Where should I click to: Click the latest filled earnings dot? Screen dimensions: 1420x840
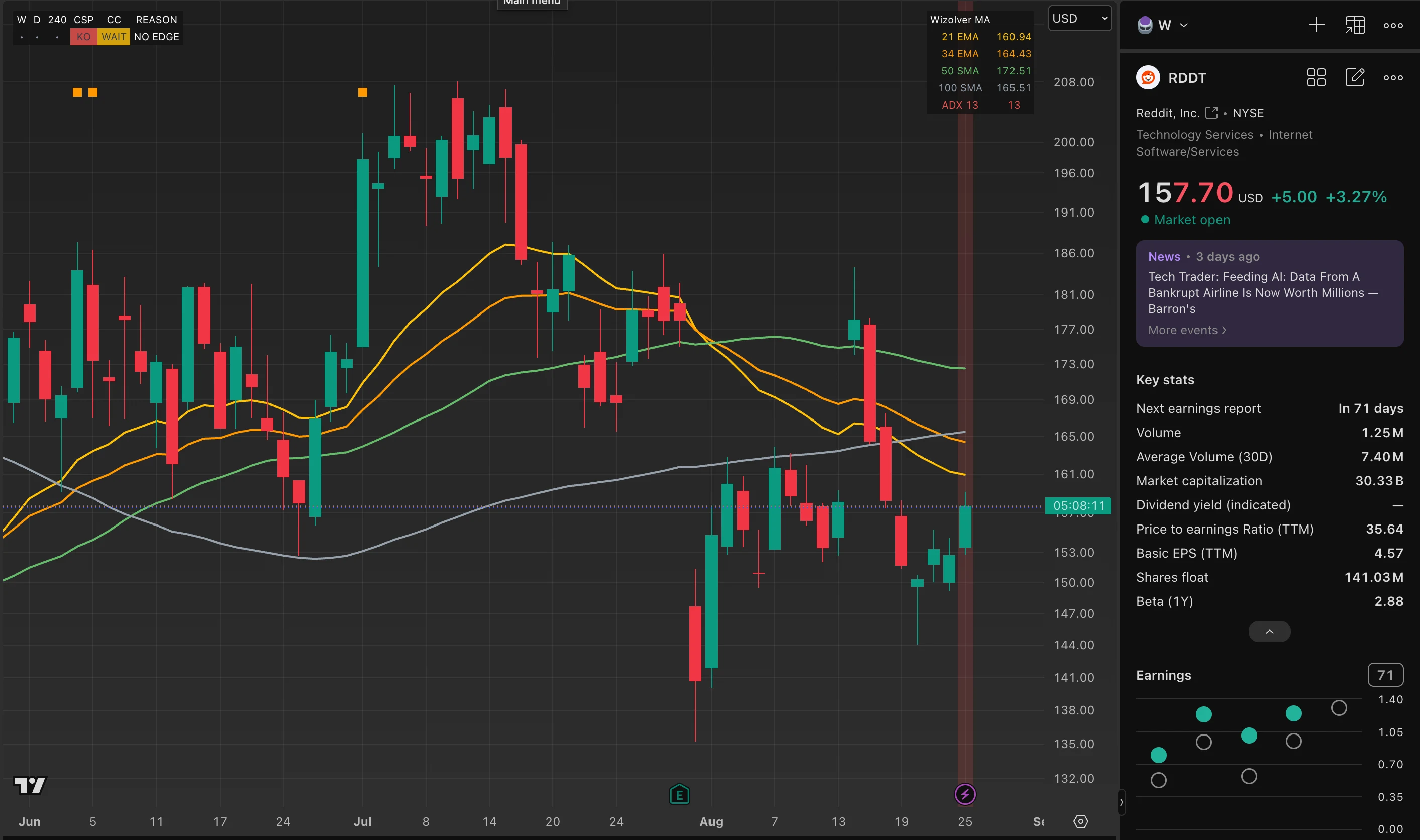[1293, 713]
